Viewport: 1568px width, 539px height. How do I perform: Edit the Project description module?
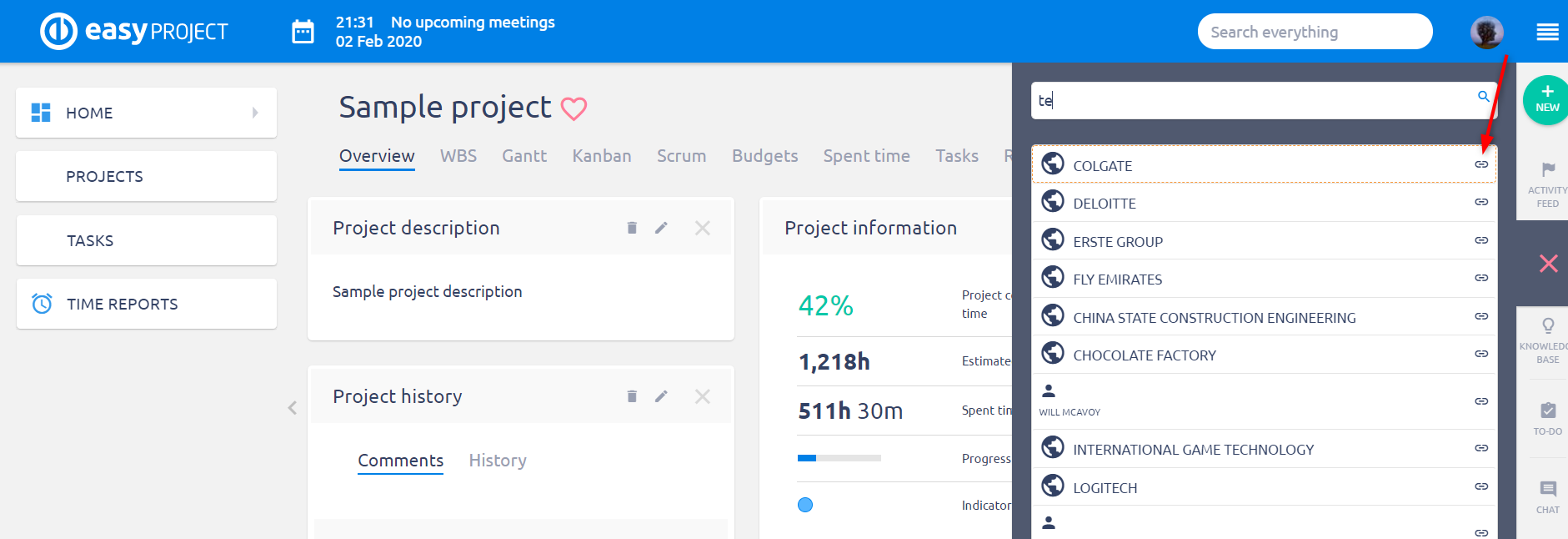pyautogui.click(x=661, y=228)
